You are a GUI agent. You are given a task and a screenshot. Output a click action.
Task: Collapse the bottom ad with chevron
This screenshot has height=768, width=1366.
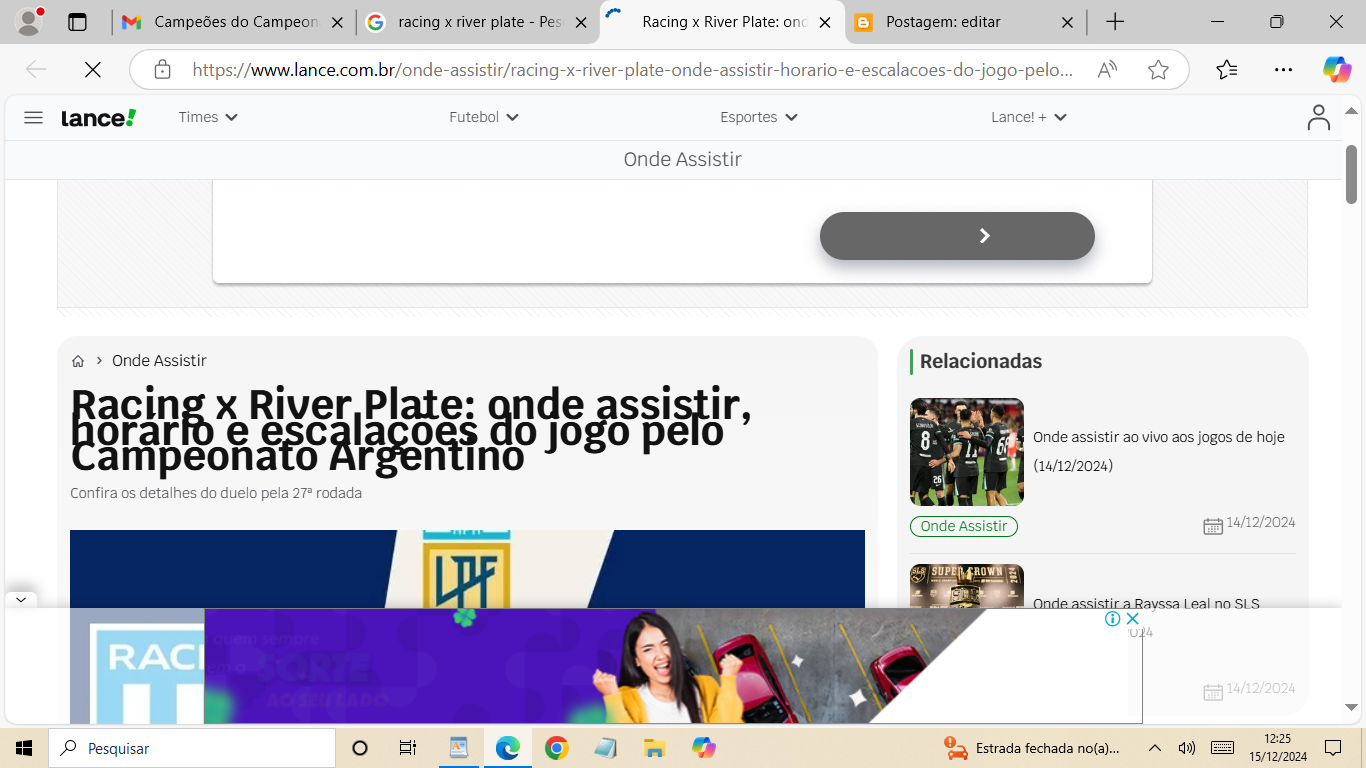tap(21, 600)
